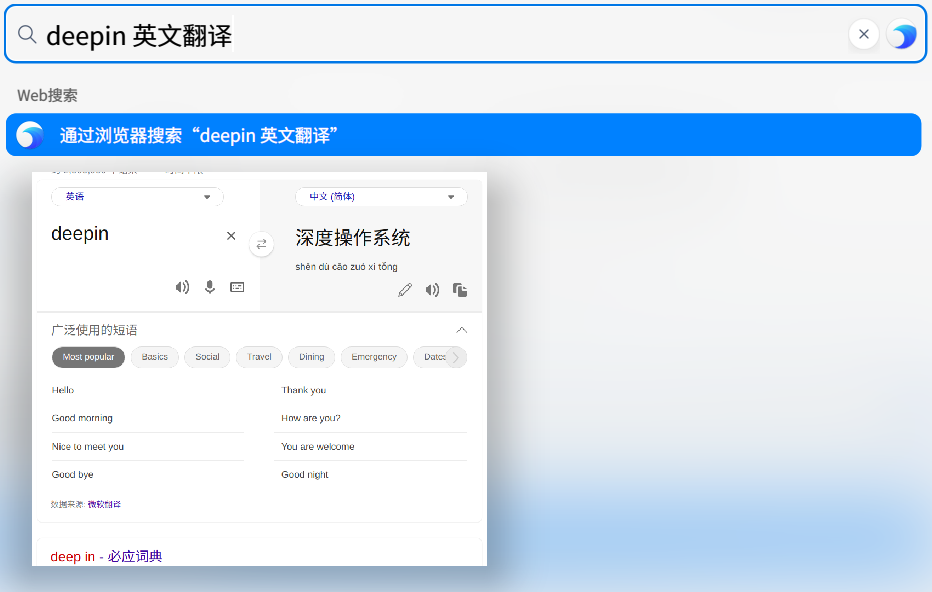
Task: Open the deep in - 必应词典 link
Action: (106, 557)
